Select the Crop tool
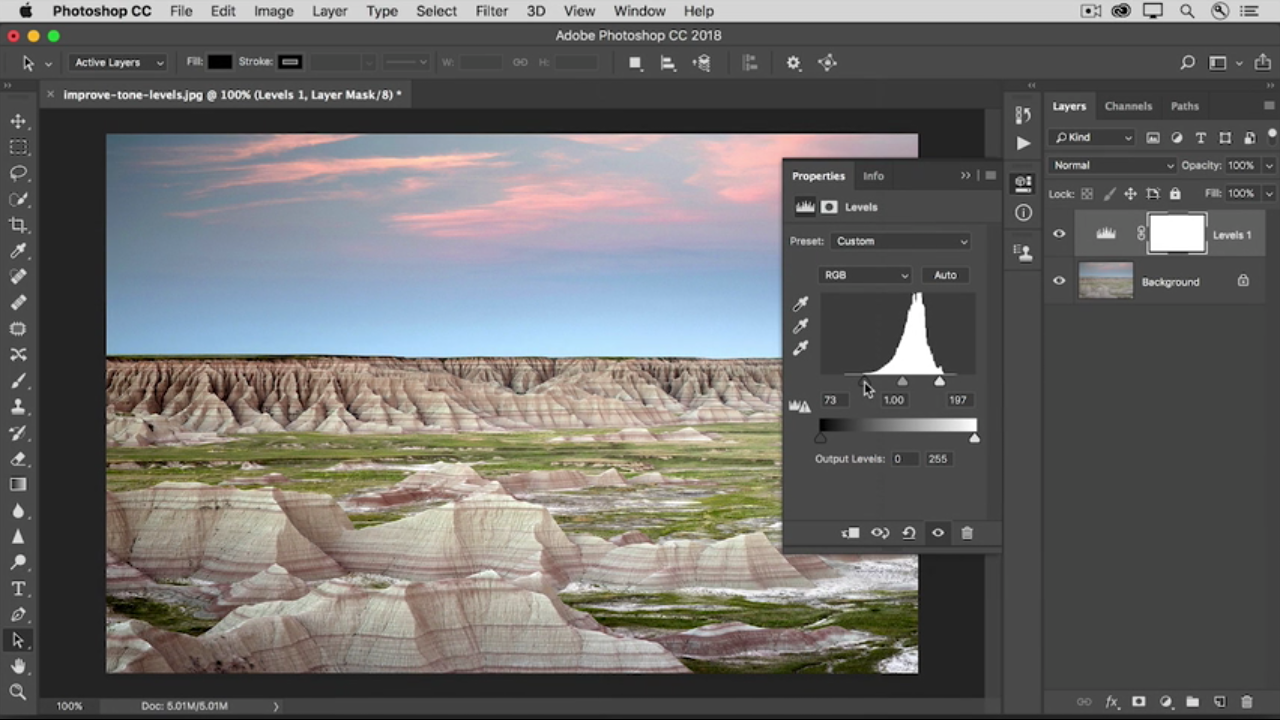Viewport: 1280px width, 720px height. (18, 225)
